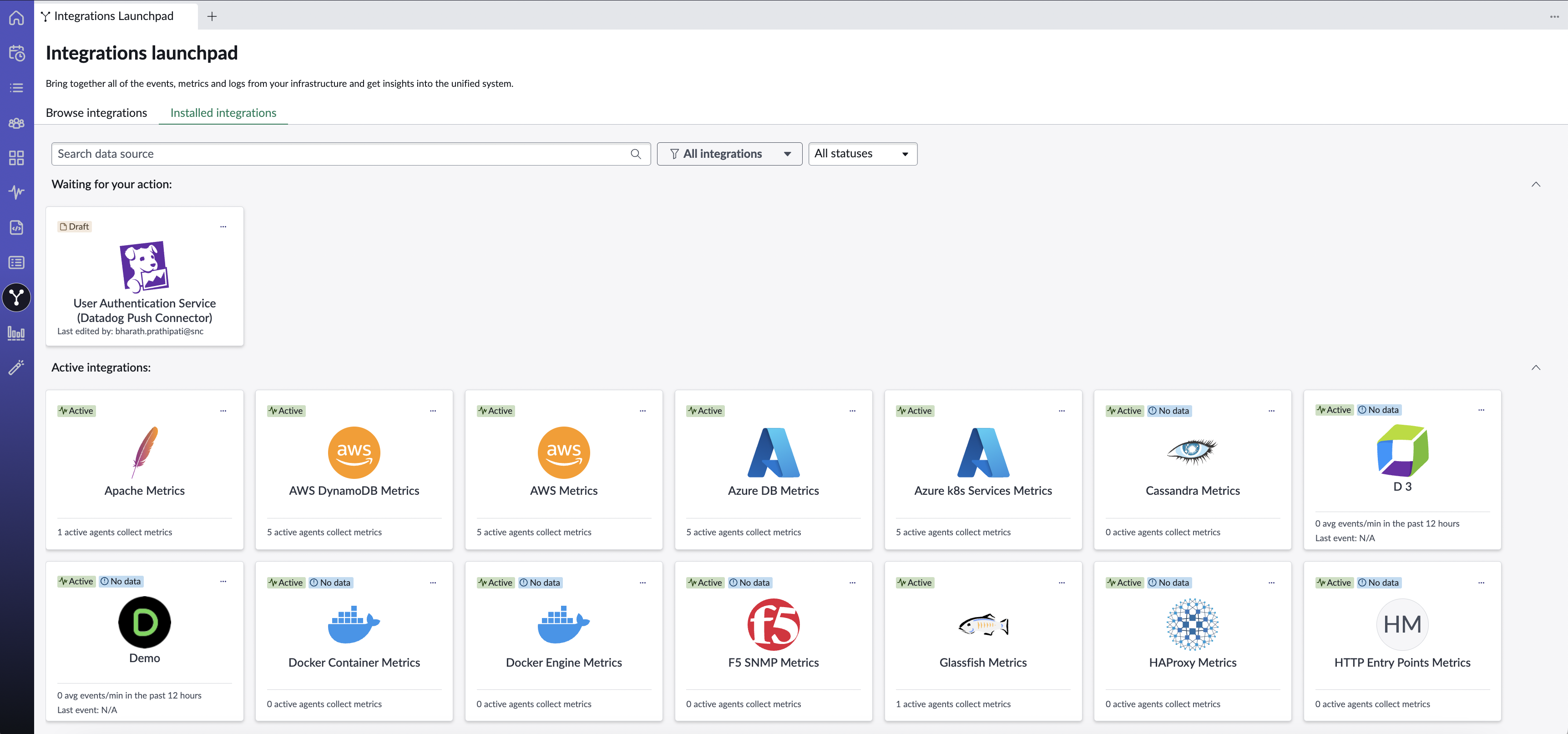Open the Apache Metrics integration title
This screenshot has width=1568, height=734.
[x=144, y=491]
